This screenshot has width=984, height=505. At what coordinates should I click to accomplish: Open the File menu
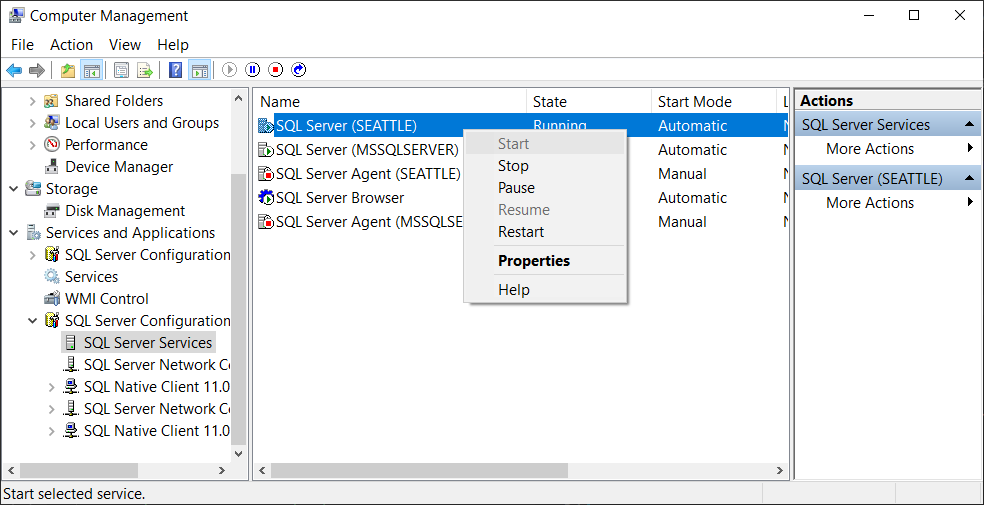point(23,45)
